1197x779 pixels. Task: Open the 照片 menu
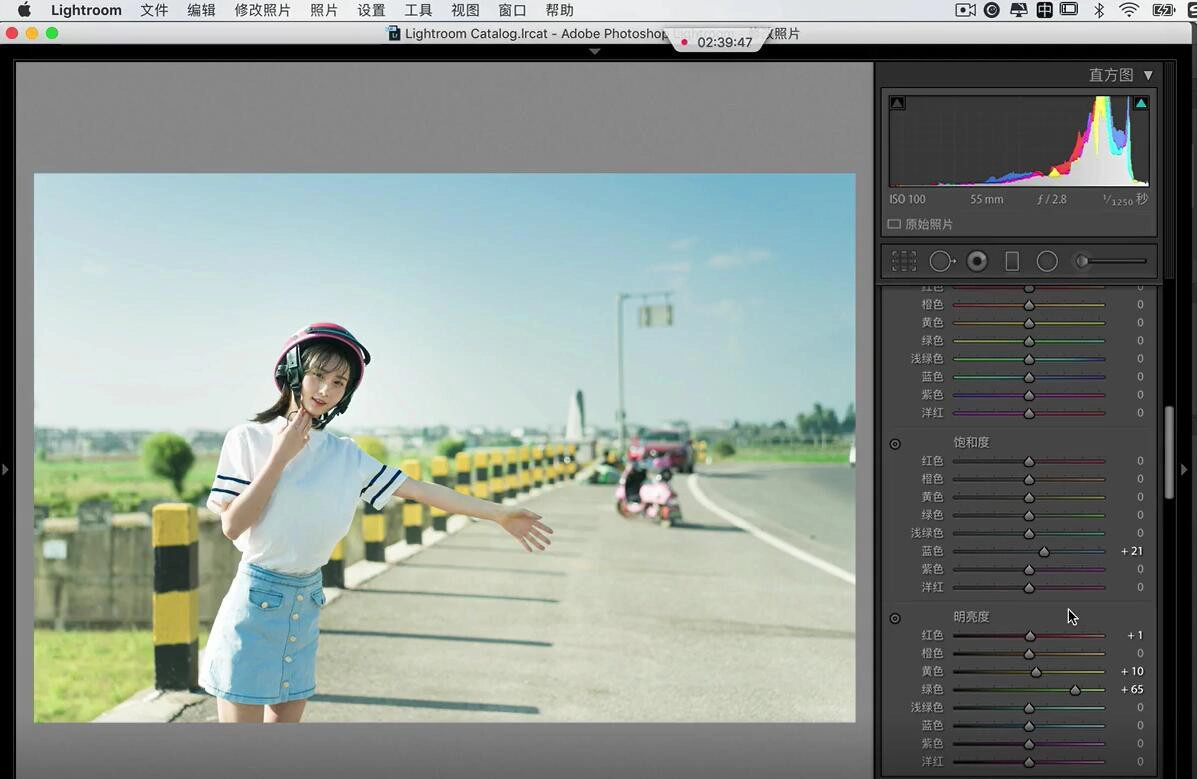click(324, 10)
